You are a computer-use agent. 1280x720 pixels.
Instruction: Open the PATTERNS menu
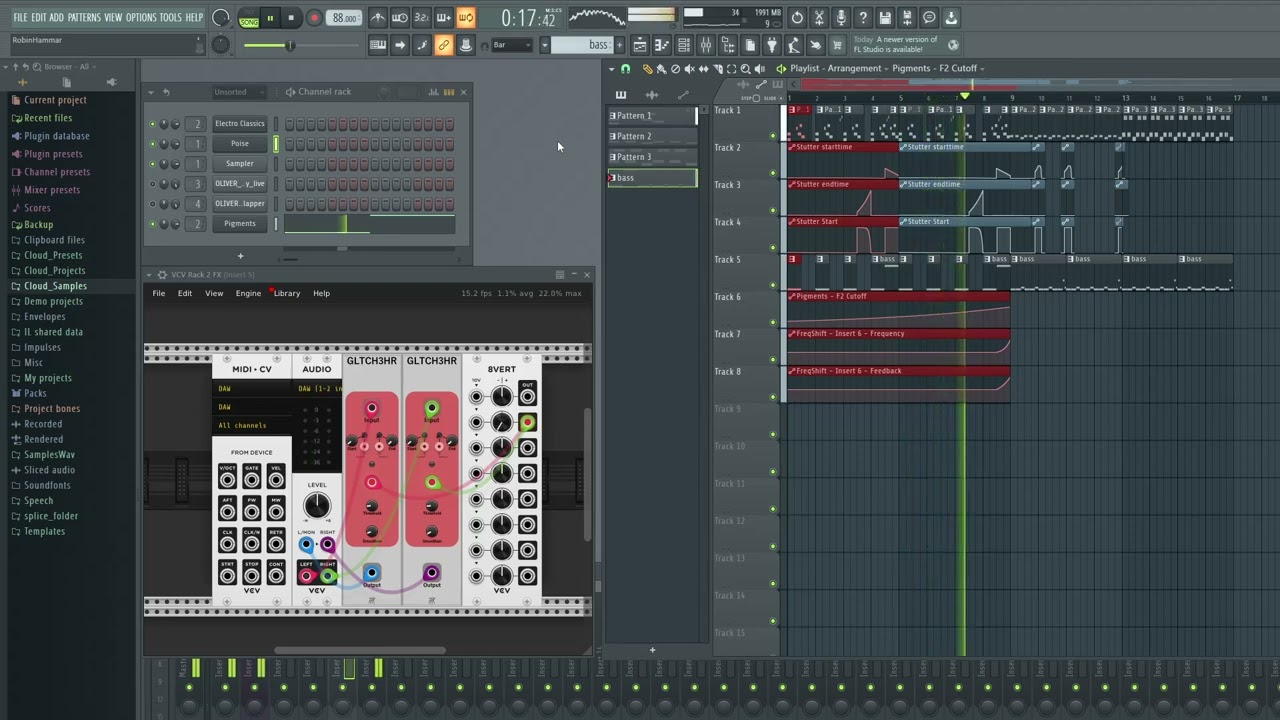pyautogui.click(x=84, y=18)
